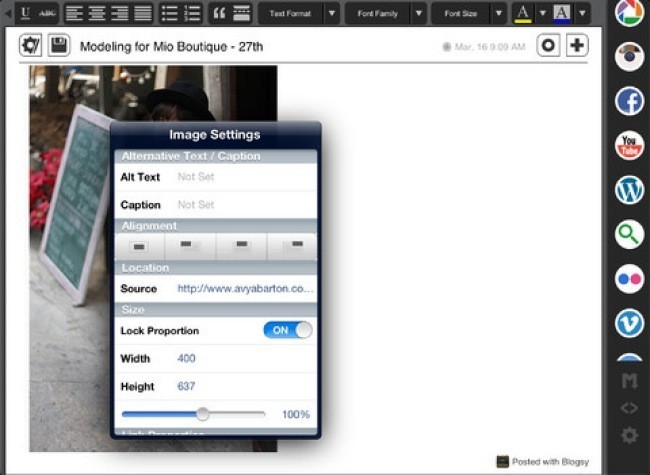650x475 pixels.
Task: Apply blue text background color
Action: 562,13
